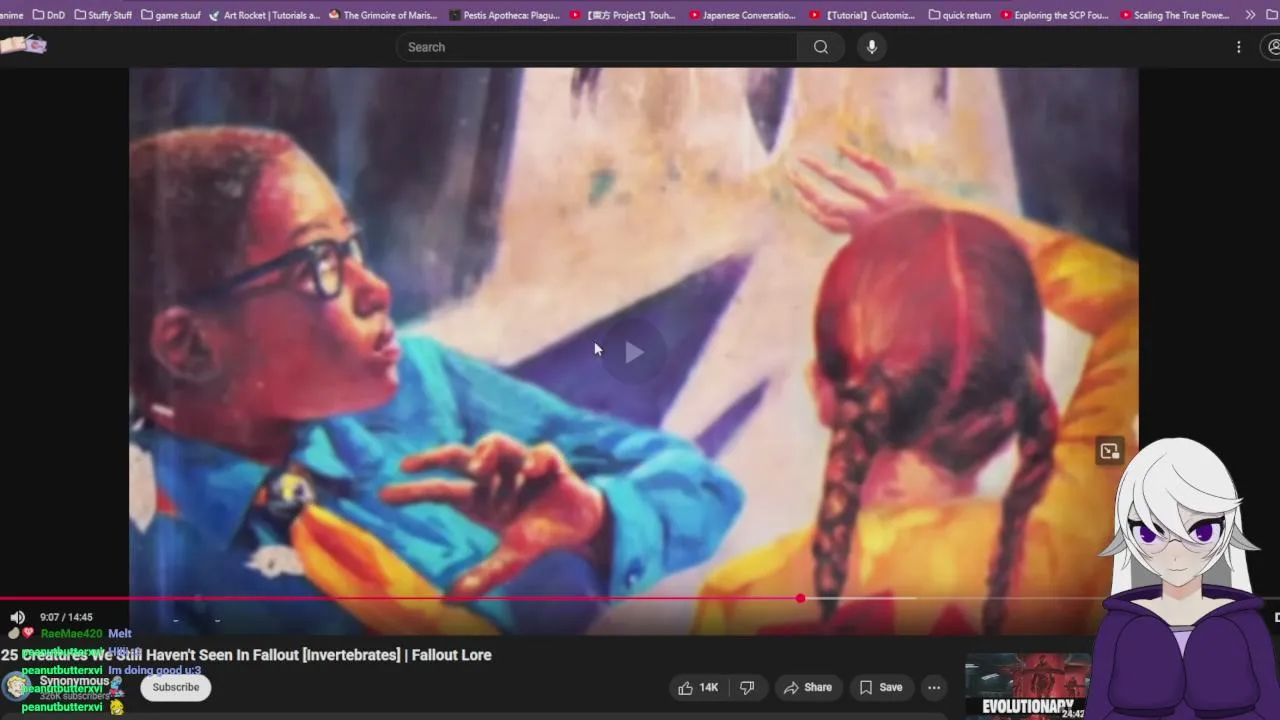Open Exploring the SCP Fou... bookmark
Image resolution: width=1280 pixels, height=720 pixels.
point(1055,15)
